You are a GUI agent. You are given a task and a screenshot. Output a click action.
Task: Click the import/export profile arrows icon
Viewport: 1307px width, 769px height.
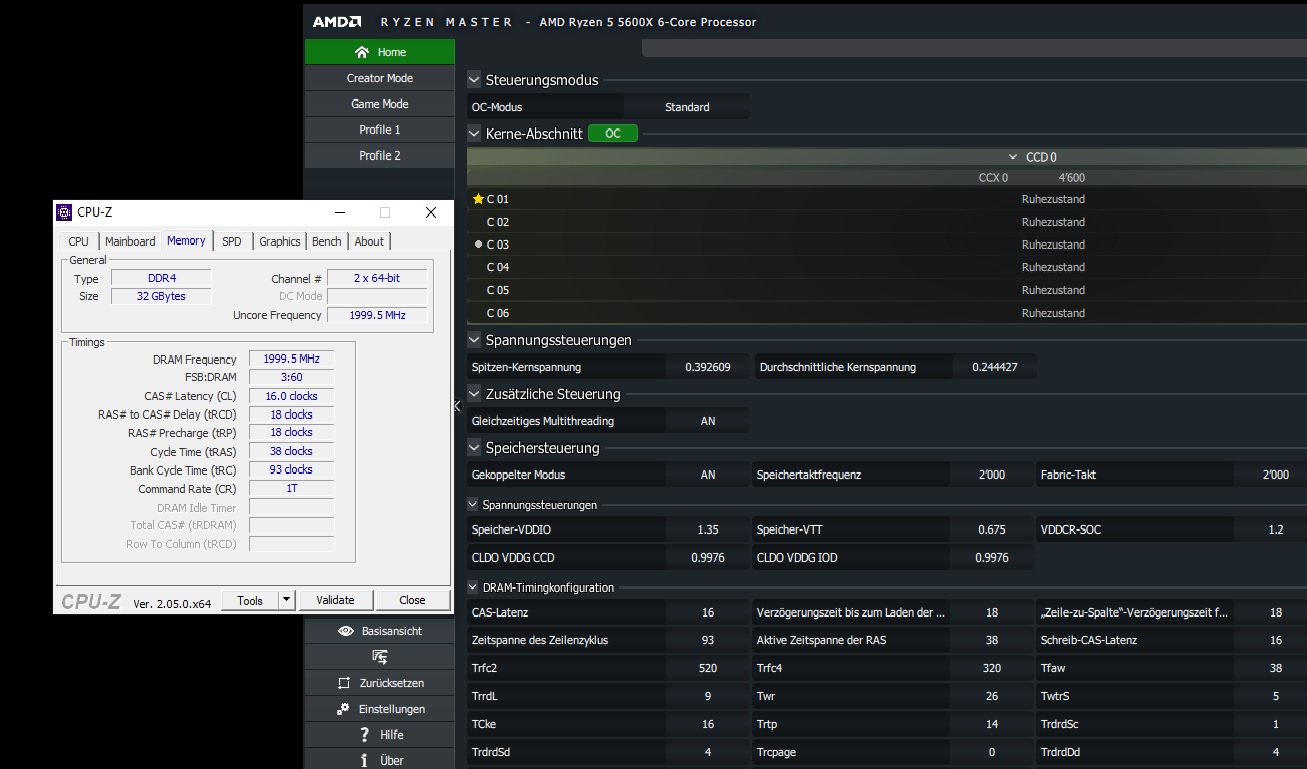(380, 657)
